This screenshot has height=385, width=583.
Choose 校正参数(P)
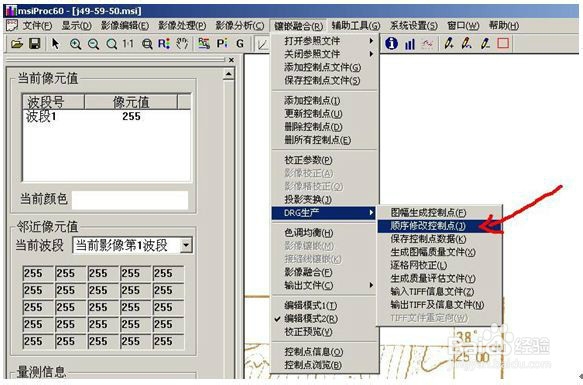(325, 160)
